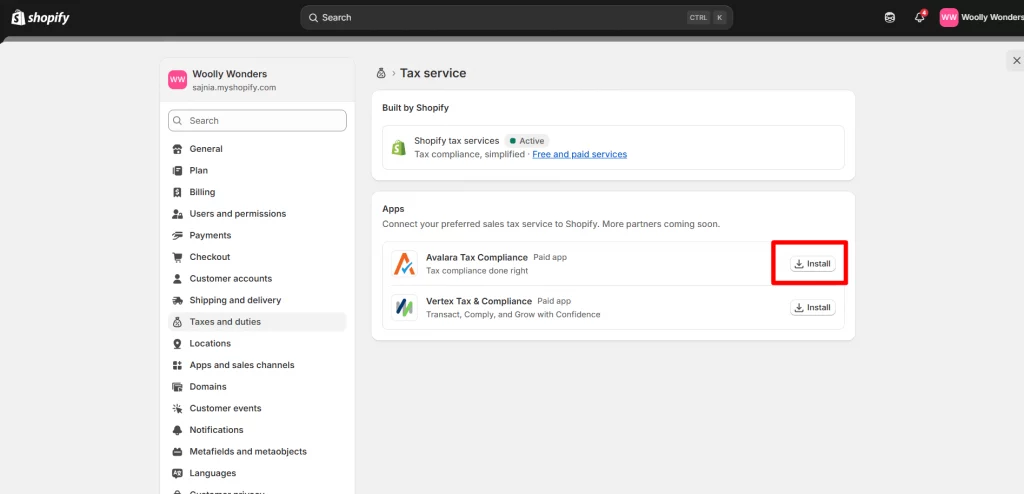Image resolution: width=1024 pixels, height=494 pixels.
Task: Click the Notifications bell icon in sidebar
Action: (177, 429)
